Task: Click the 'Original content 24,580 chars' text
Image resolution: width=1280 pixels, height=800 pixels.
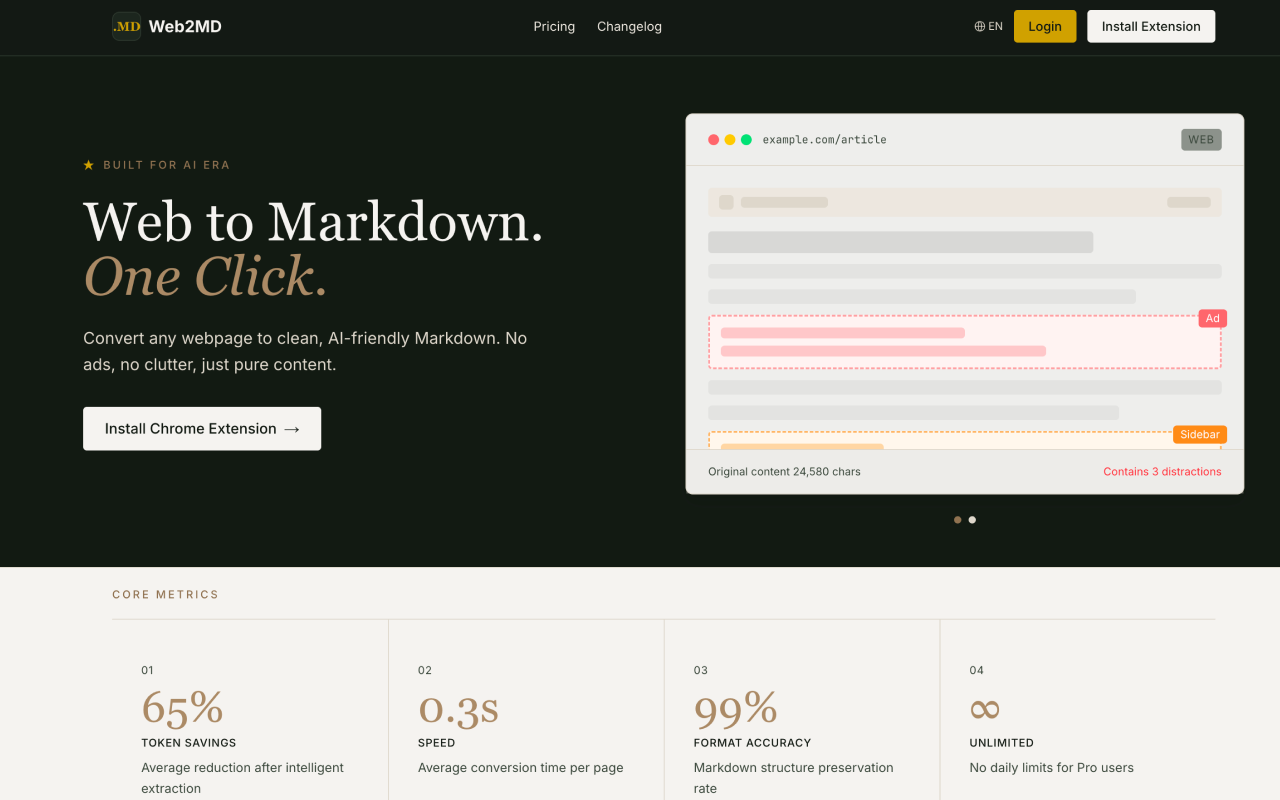Action: [x=784, y=472]
